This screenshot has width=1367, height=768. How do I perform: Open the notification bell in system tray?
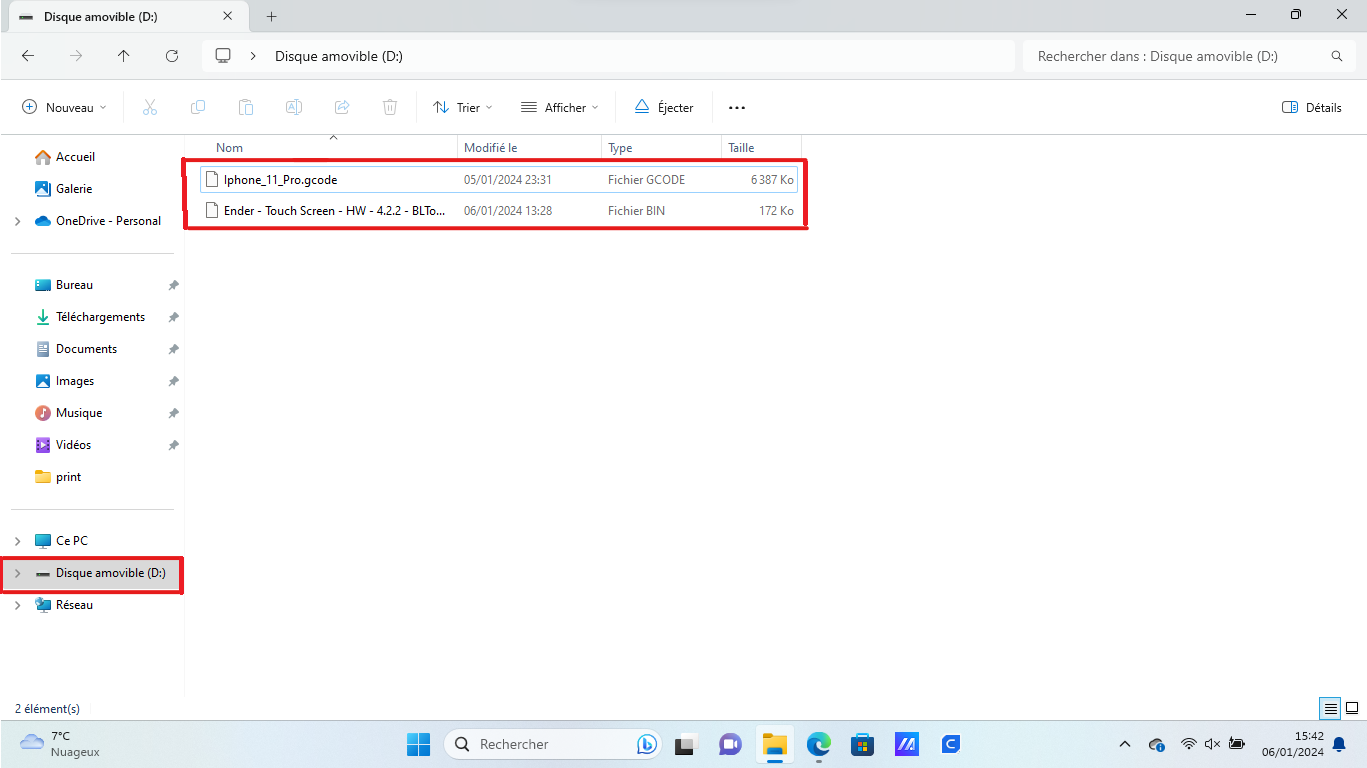tap(1339, 744)
